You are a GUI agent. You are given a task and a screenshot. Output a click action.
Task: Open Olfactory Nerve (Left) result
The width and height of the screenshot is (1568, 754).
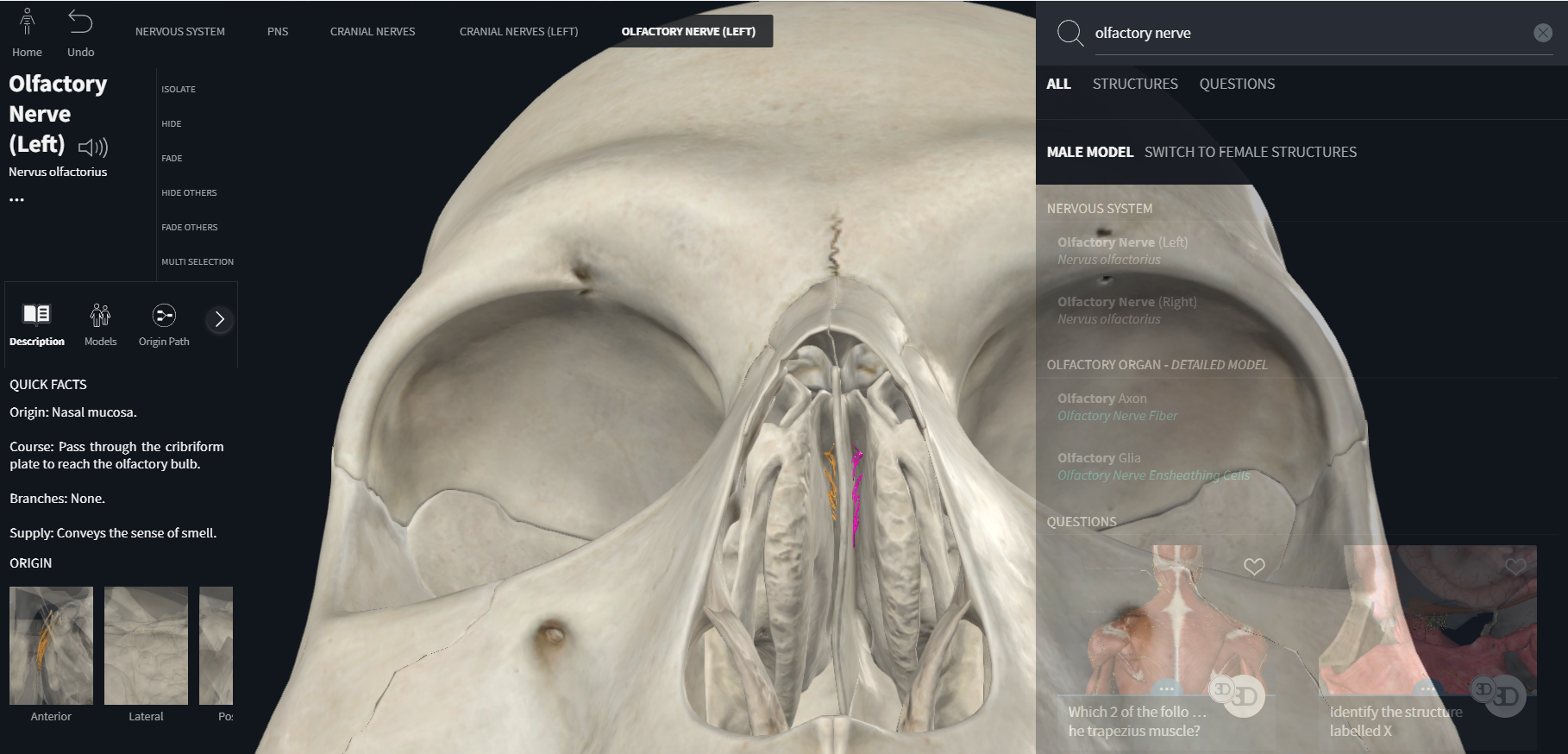point(1123,250)
